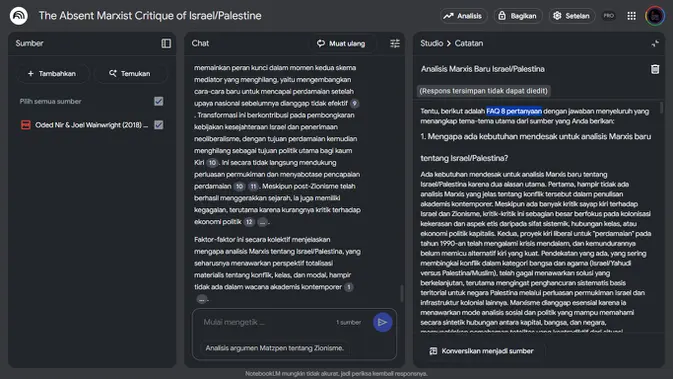Click the PRO badge
The height and width of the screenshot is (379, 673).
coord(609,16)
